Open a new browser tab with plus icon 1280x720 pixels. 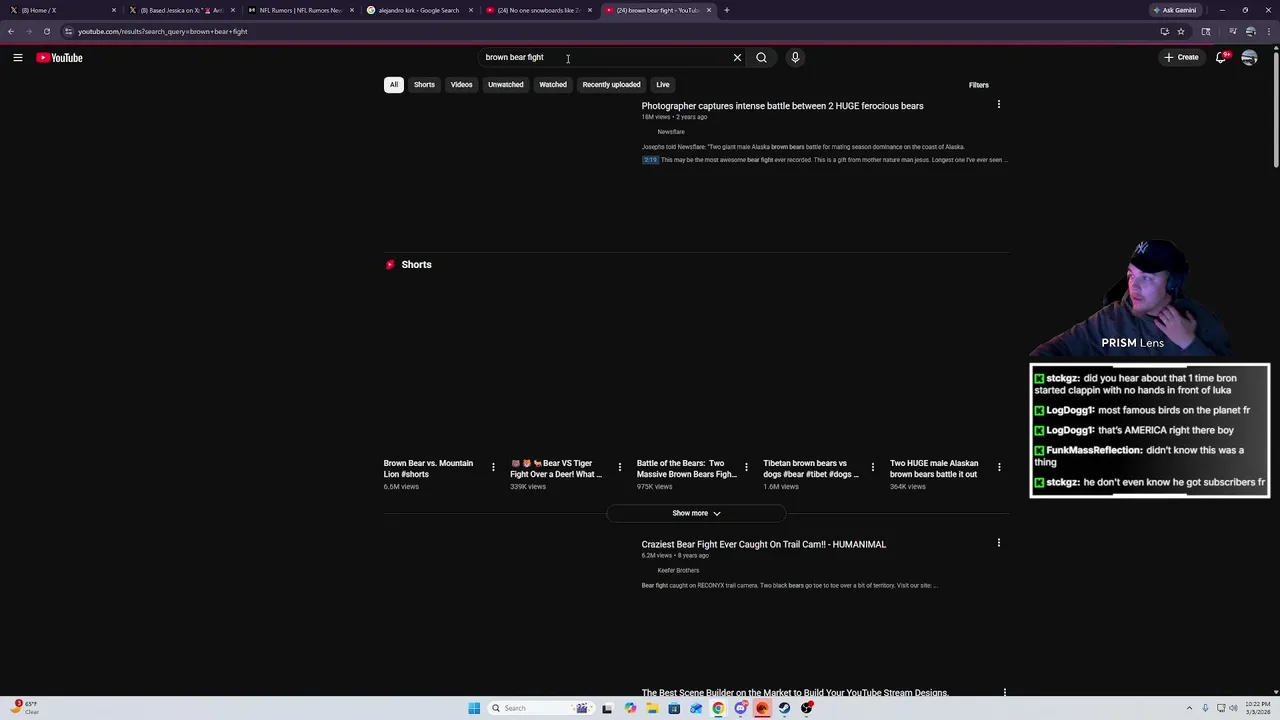click(x=727, y=10)
